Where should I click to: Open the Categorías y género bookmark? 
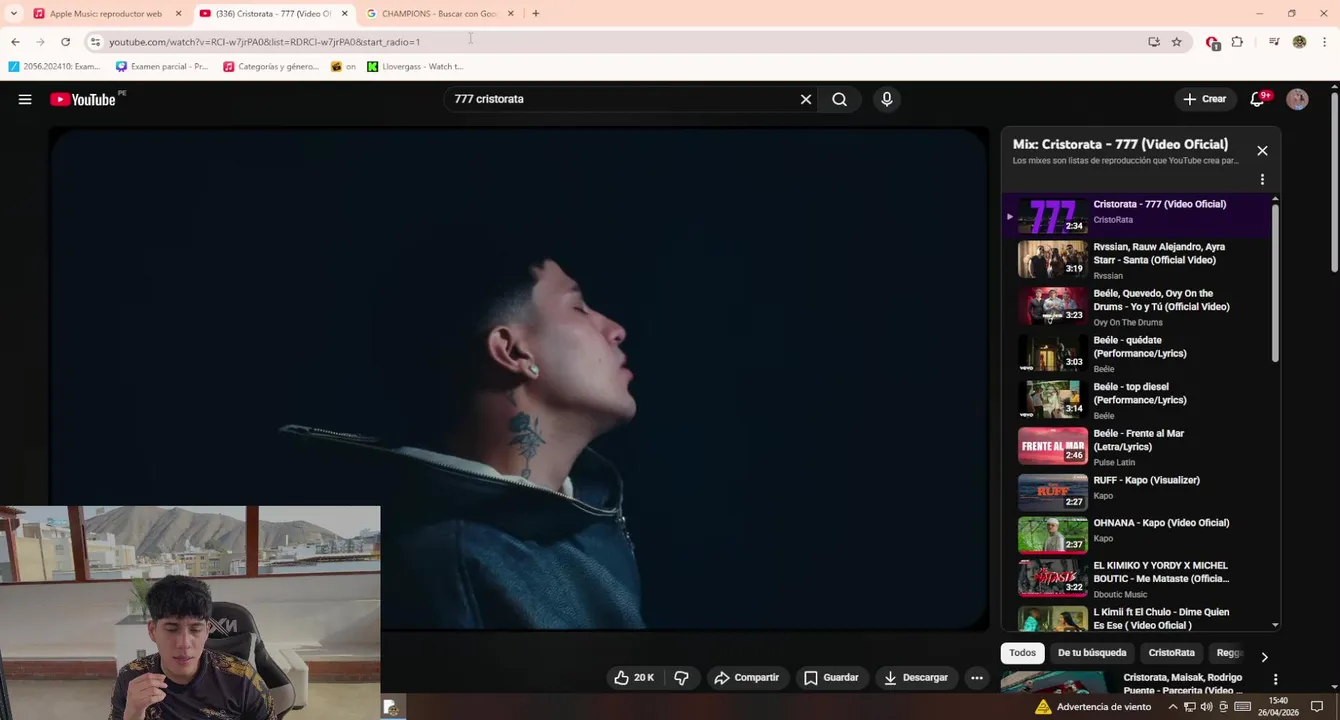click(x=271, y=67)
